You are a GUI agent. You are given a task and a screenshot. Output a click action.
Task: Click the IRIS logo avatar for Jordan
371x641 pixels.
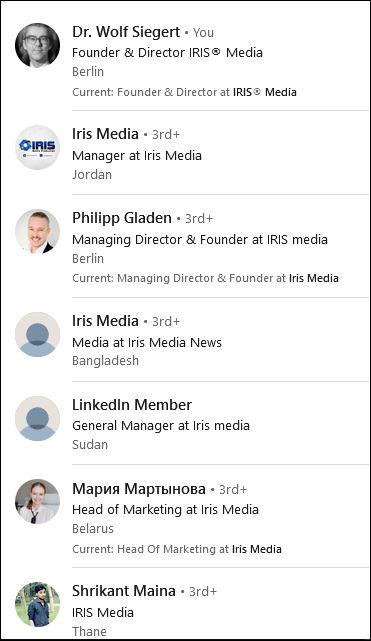(38, 148)
